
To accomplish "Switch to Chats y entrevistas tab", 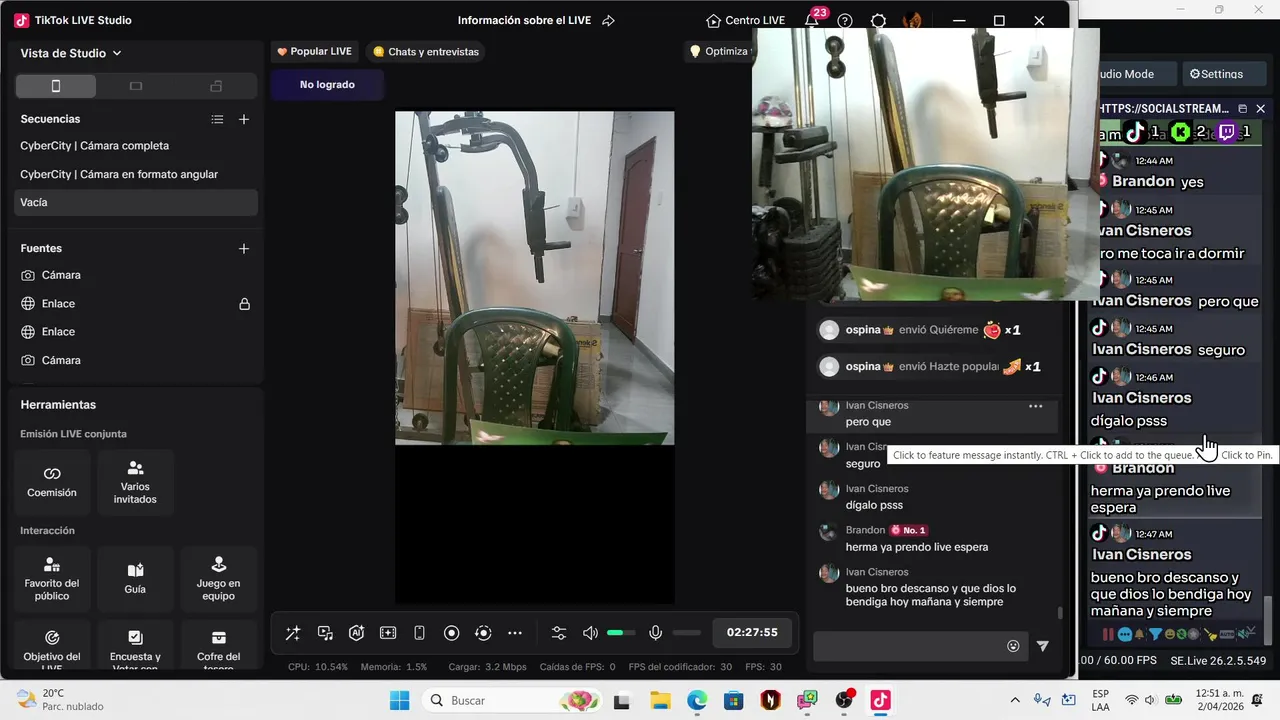I will pos(425,52).
